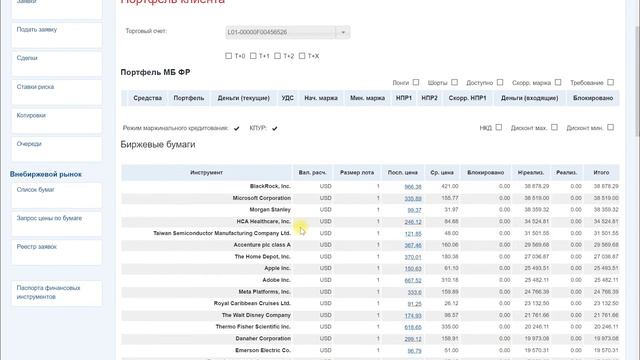
Task: Sort by Размер лота column header
Action: [x=357, y=173]
